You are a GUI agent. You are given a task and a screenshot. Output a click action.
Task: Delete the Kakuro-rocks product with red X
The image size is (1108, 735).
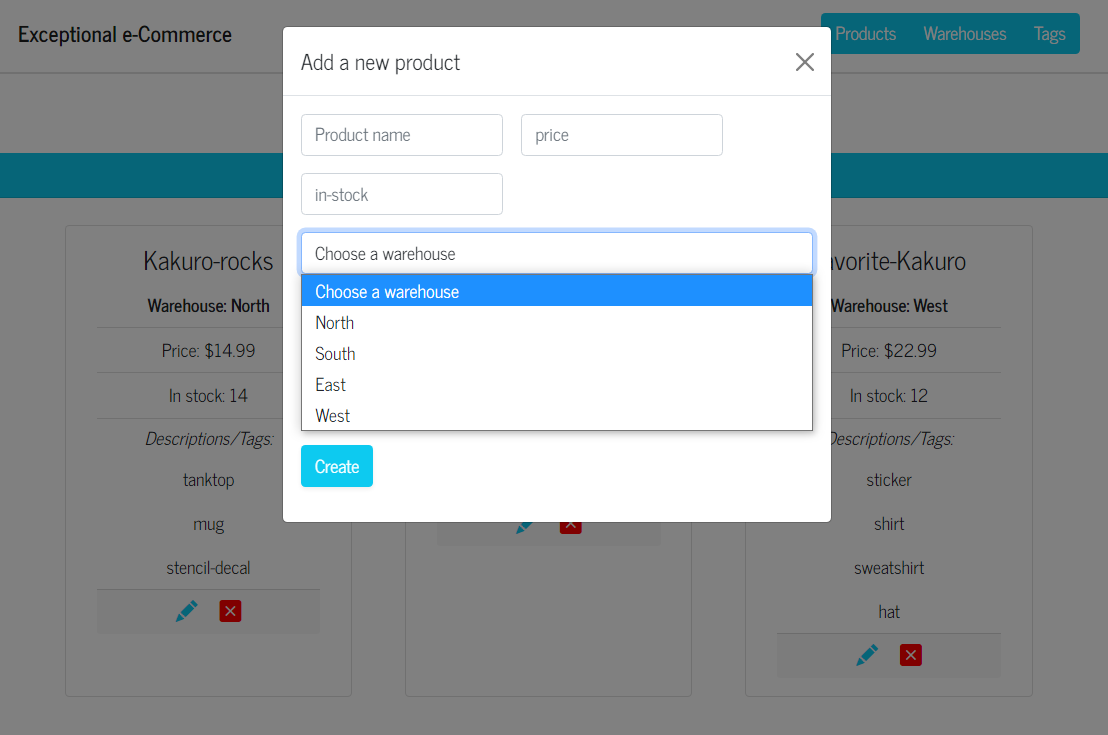tap(230, 611)
